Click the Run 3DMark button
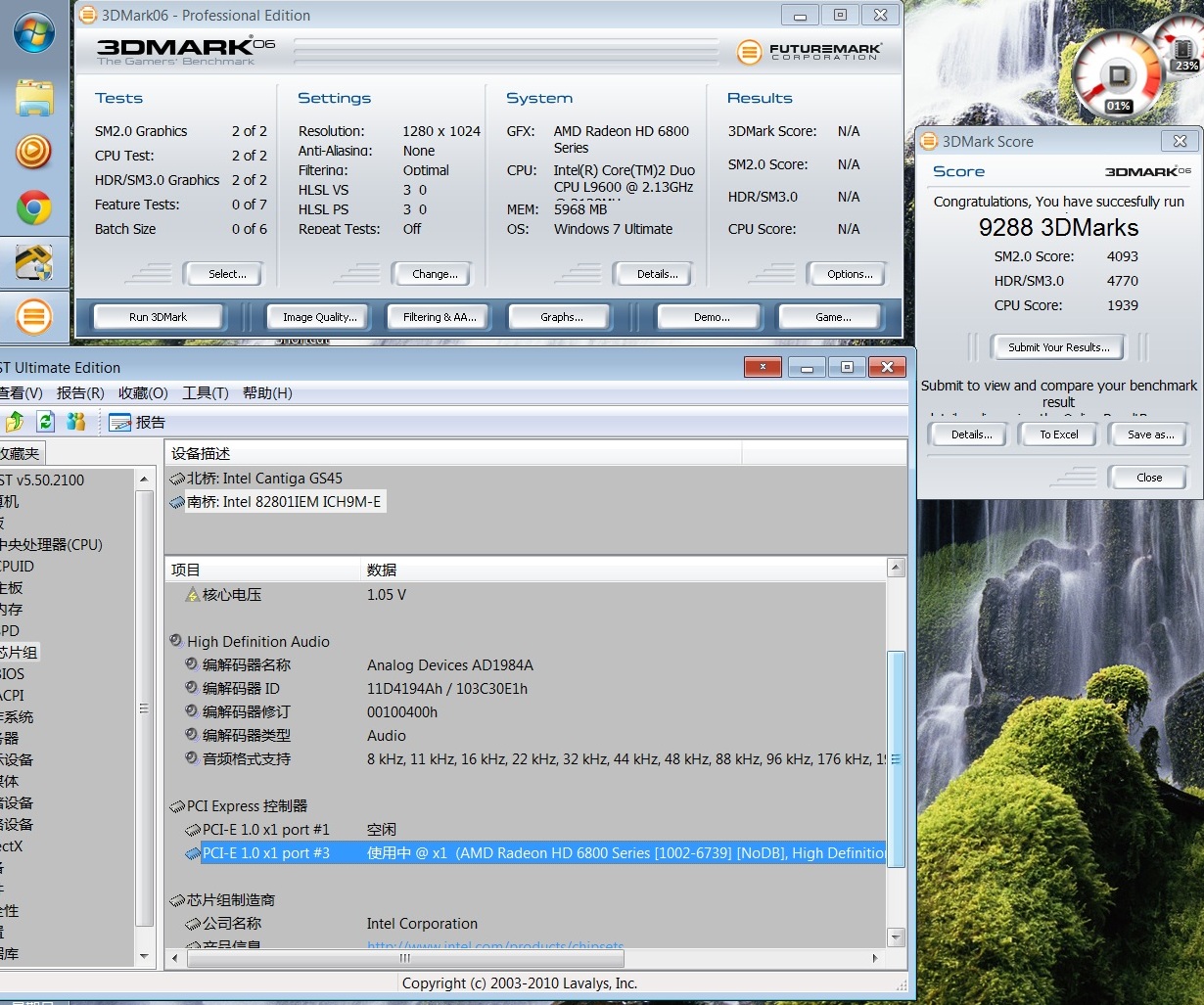This screenshot has width=1204, height=1005. (x=158, y=317)
